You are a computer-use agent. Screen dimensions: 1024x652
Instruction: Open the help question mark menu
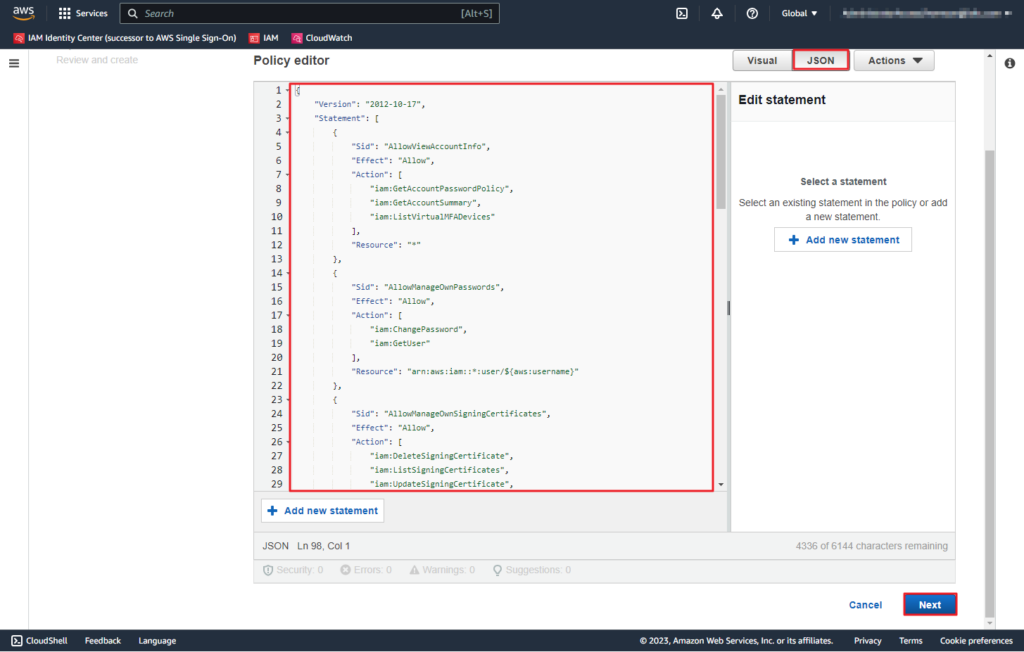[752, 13]
